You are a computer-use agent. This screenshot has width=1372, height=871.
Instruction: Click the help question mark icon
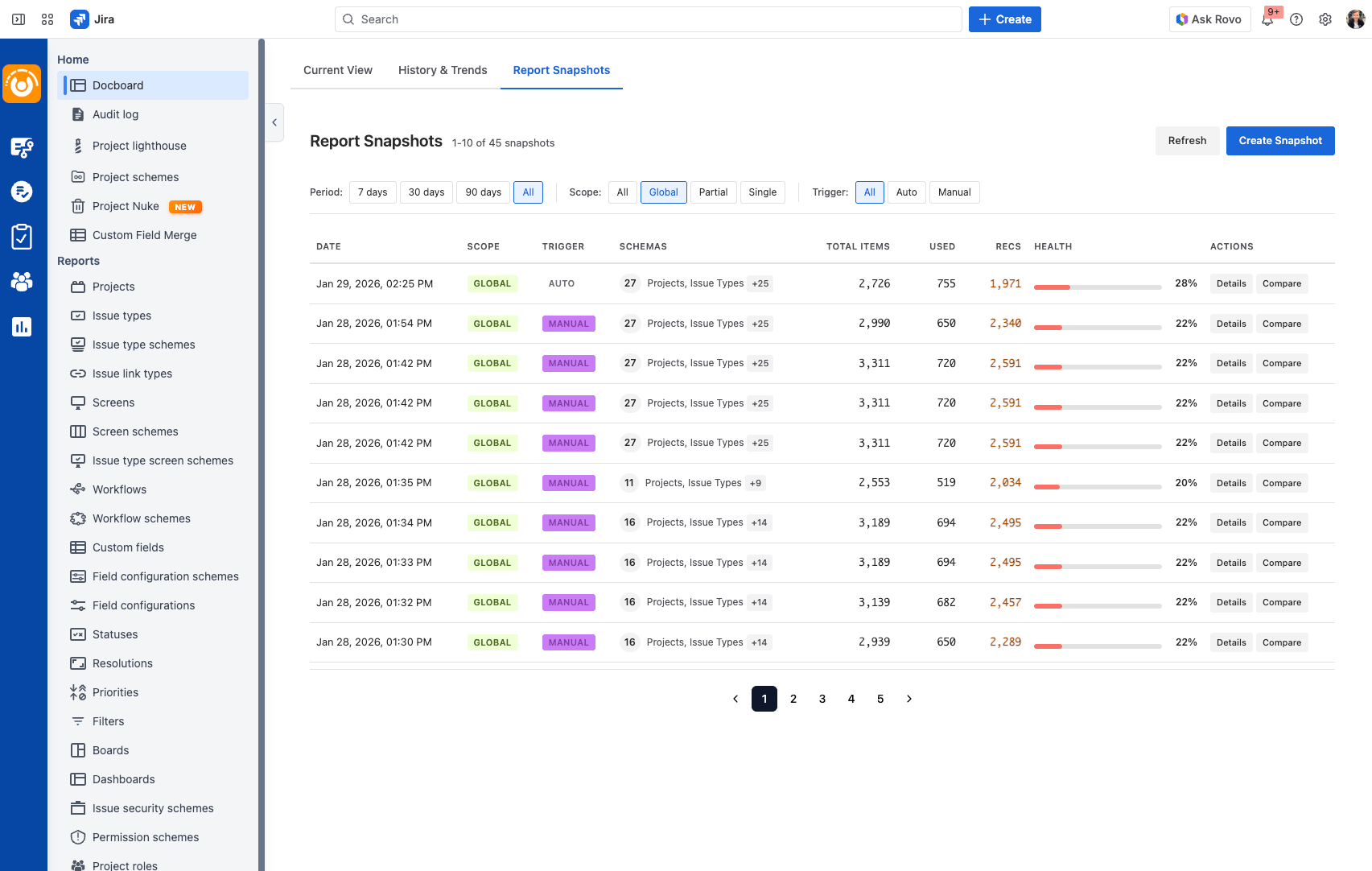tap(1296, 19)
